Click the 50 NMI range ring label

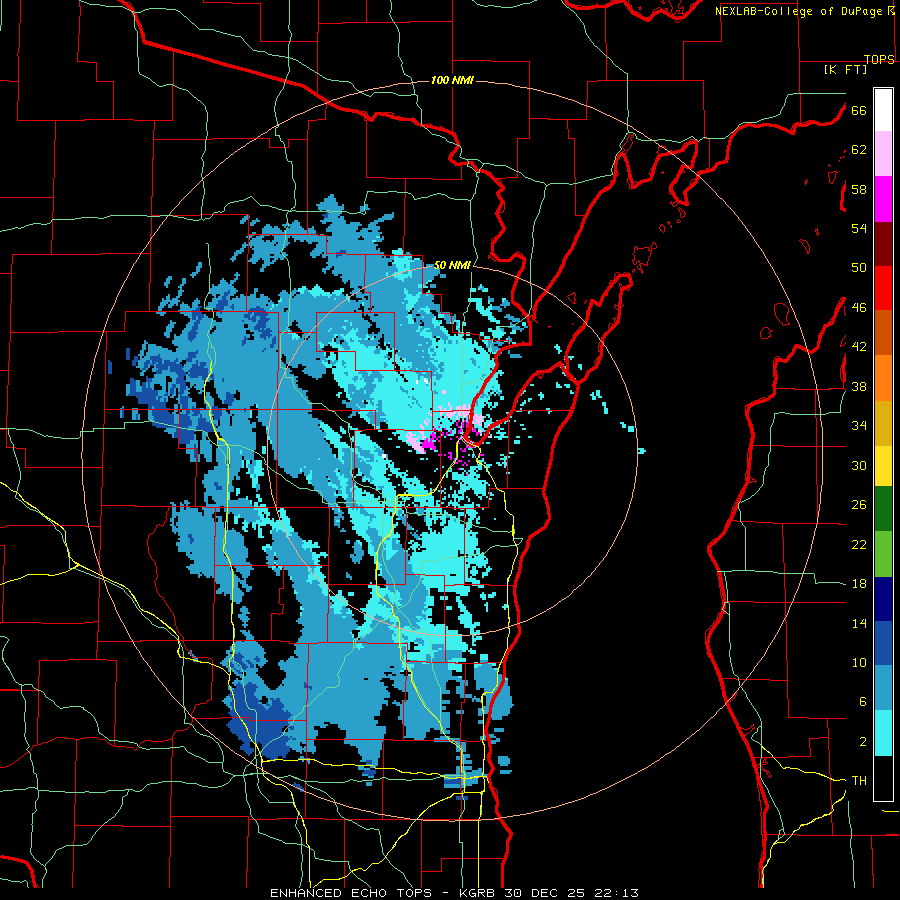(x=452, y=265)
